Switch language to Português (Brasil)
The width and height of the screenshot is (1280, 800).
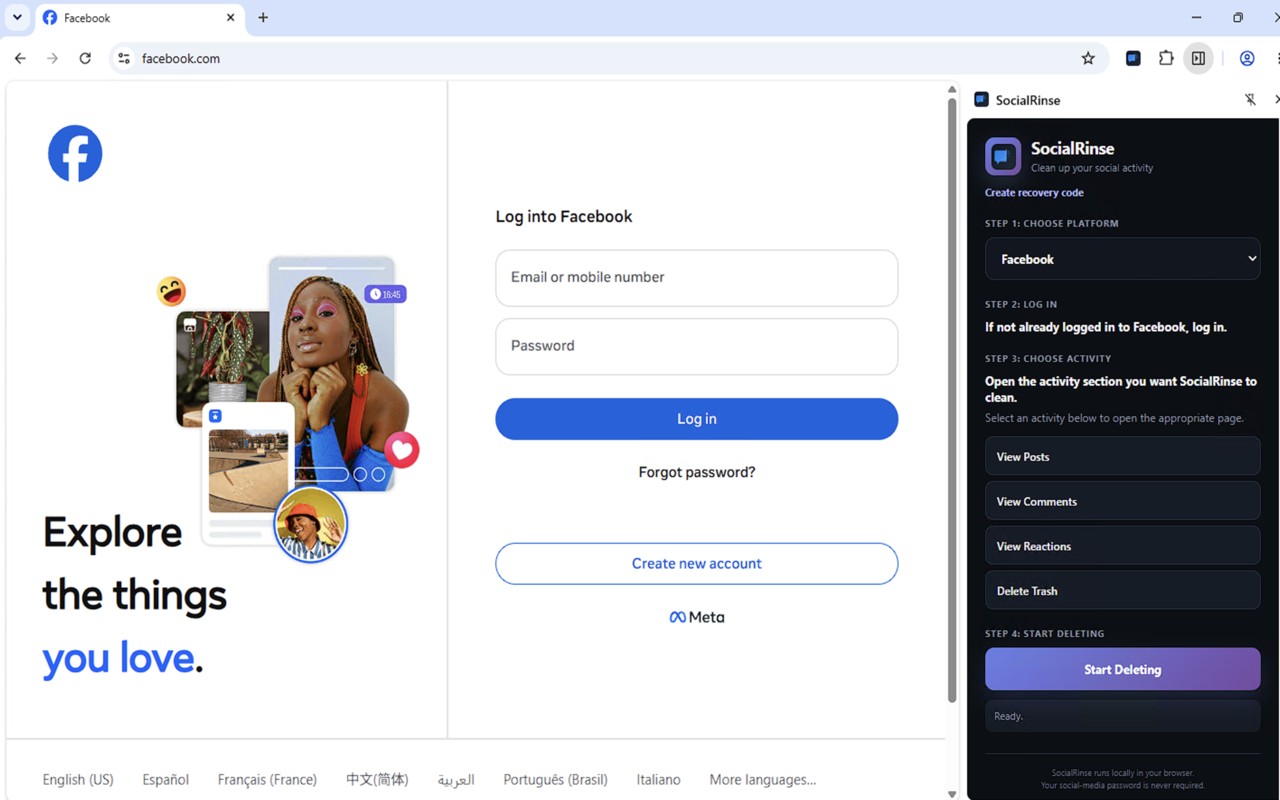[x=555, y=779]
